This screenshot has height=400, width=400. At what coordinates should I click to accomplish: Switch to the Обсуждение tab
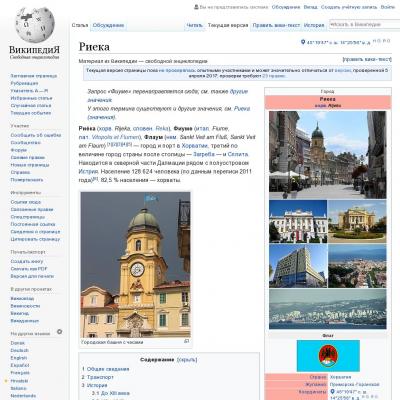coord(108,25)
